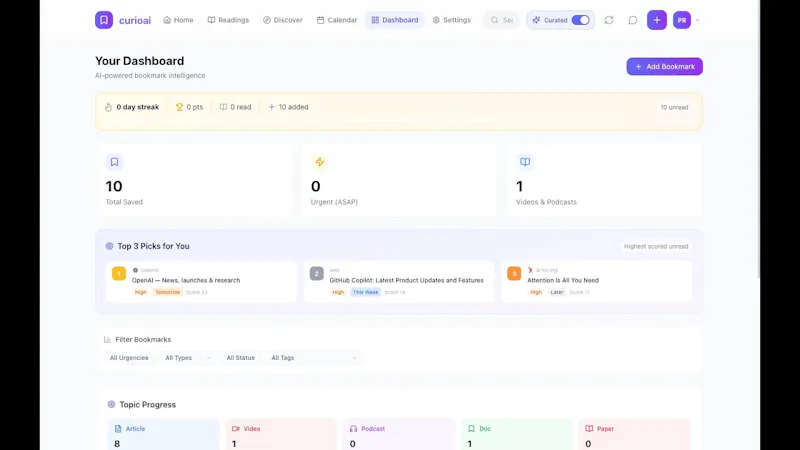Viewport: 800px width, 450px height.
Task: Open the PR profile avatar
Action: tap(682, 20)
